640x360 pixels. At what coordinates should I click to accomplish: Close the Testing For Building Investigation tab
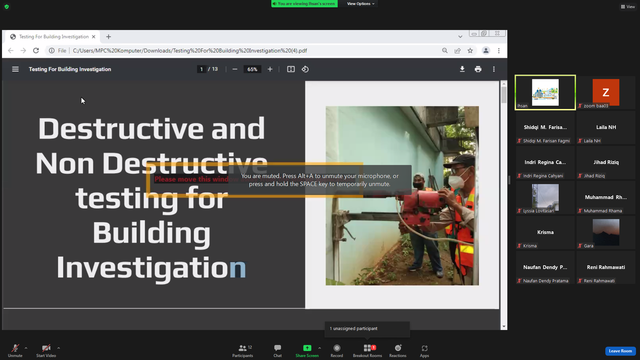point(93,37)
